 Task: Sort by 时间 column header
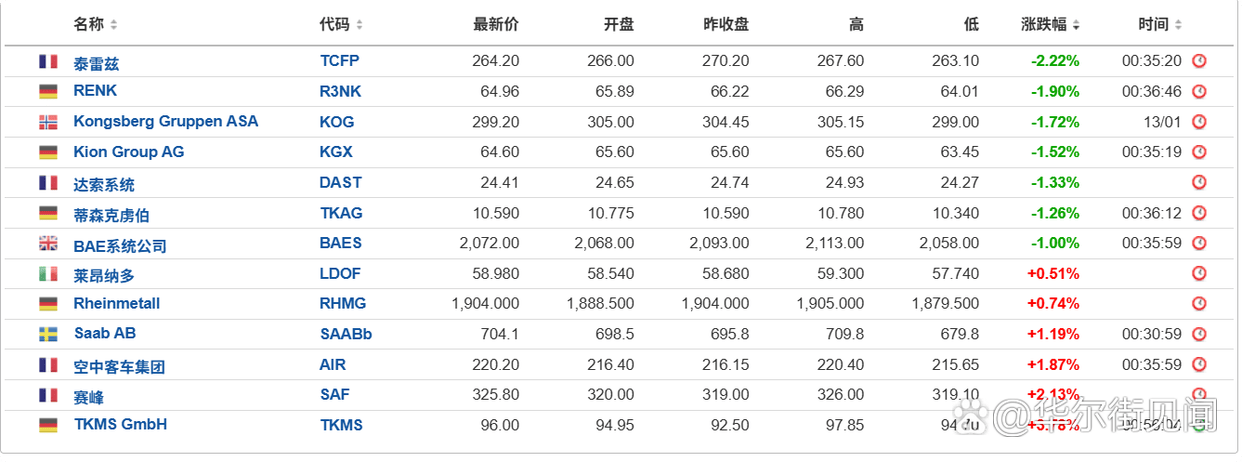tap(1159, 24)
